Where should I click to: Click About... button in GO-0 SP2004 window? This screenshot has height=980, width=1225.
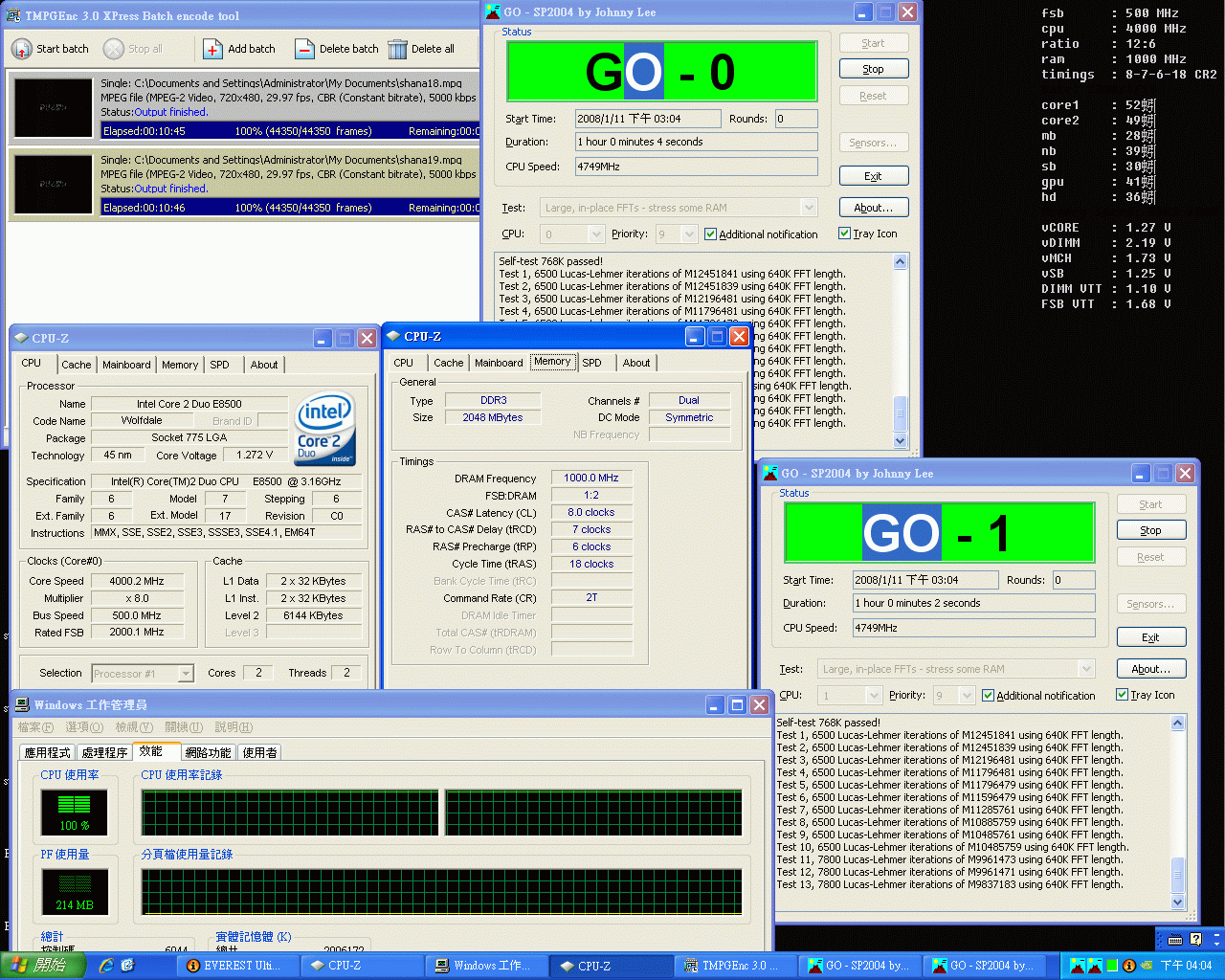point(874,208)
